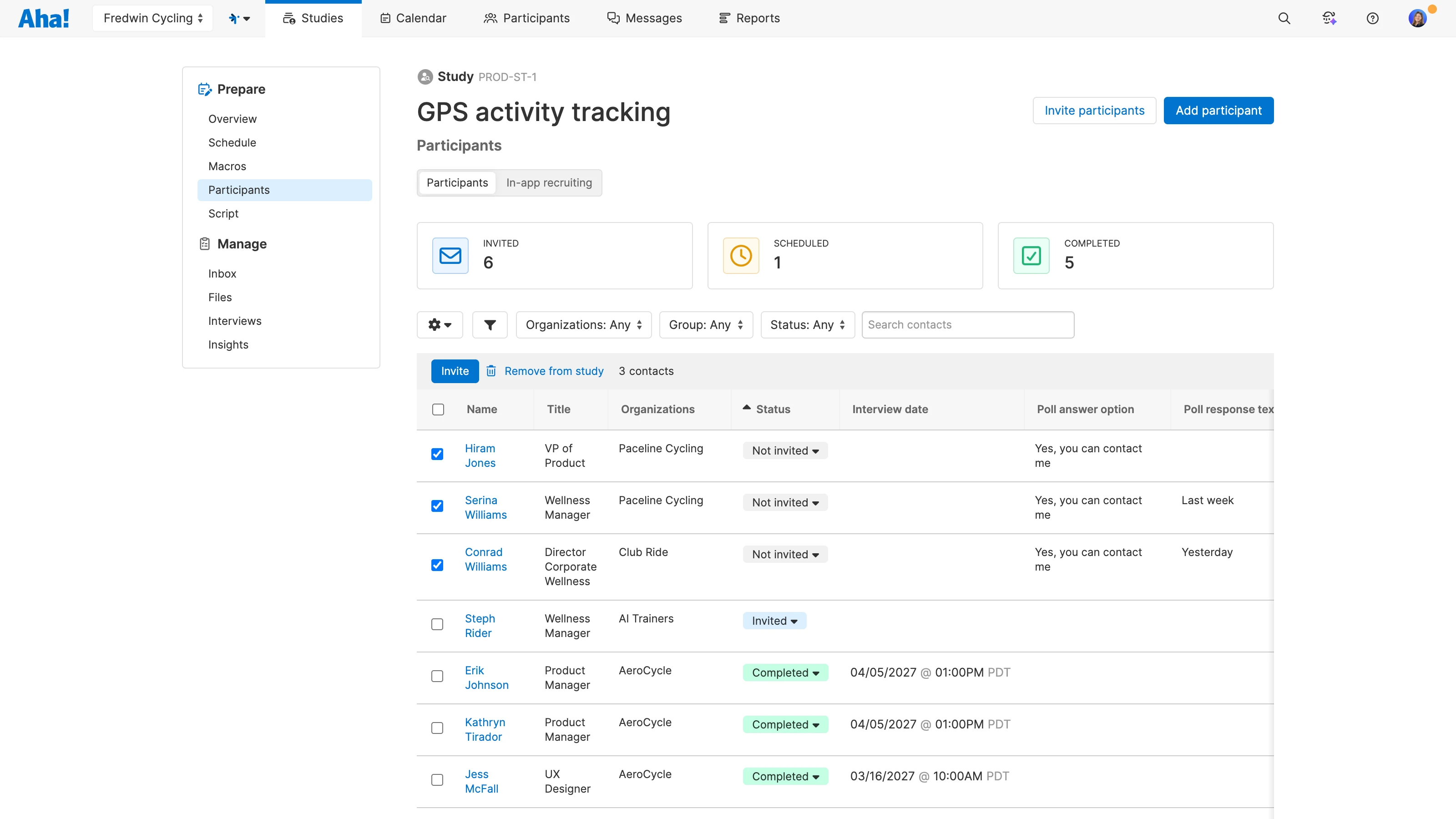Click the blue Invite button
Screen dimensions: 1456x819
(x=455, y=371)
